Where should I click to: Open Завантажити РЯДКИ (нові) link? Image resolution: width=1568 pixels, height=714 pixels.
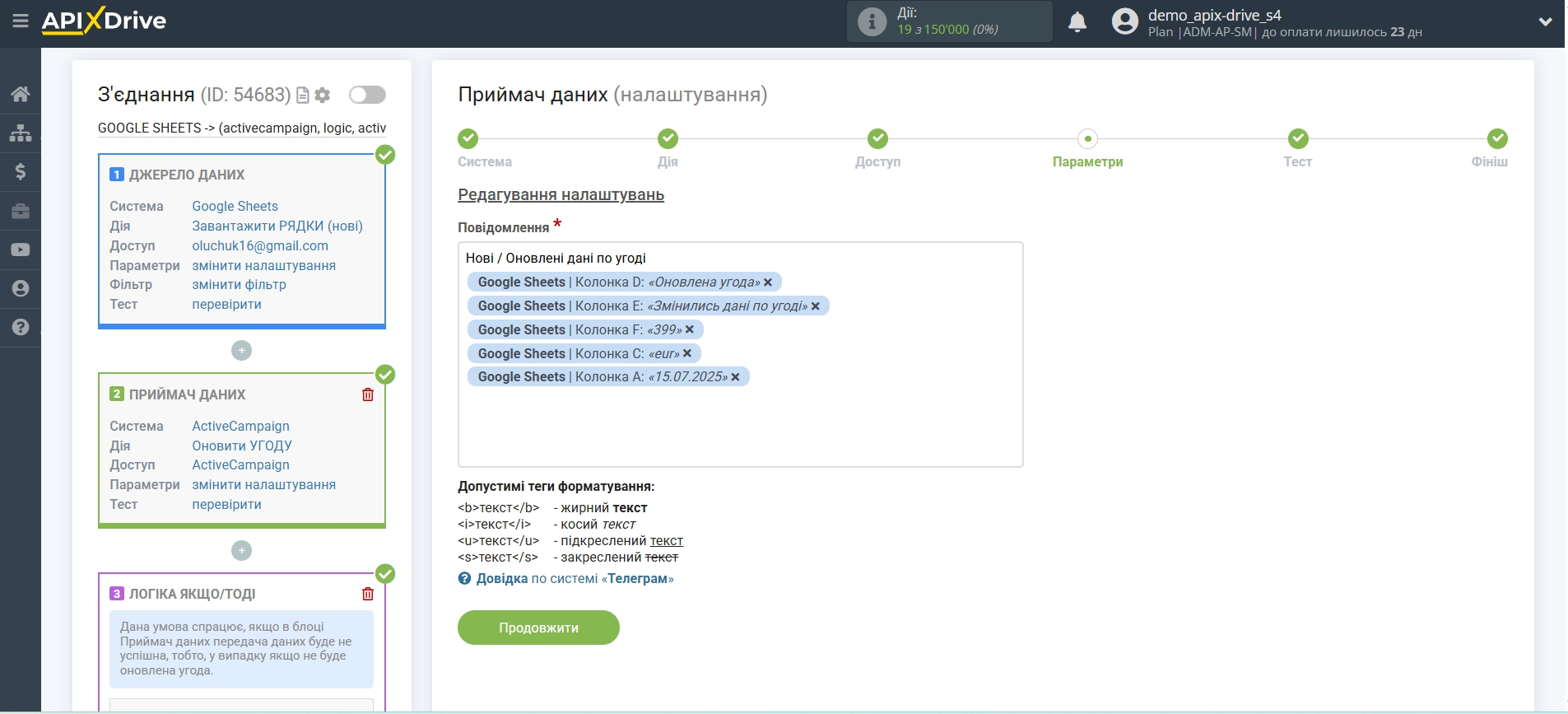point(277,226)
